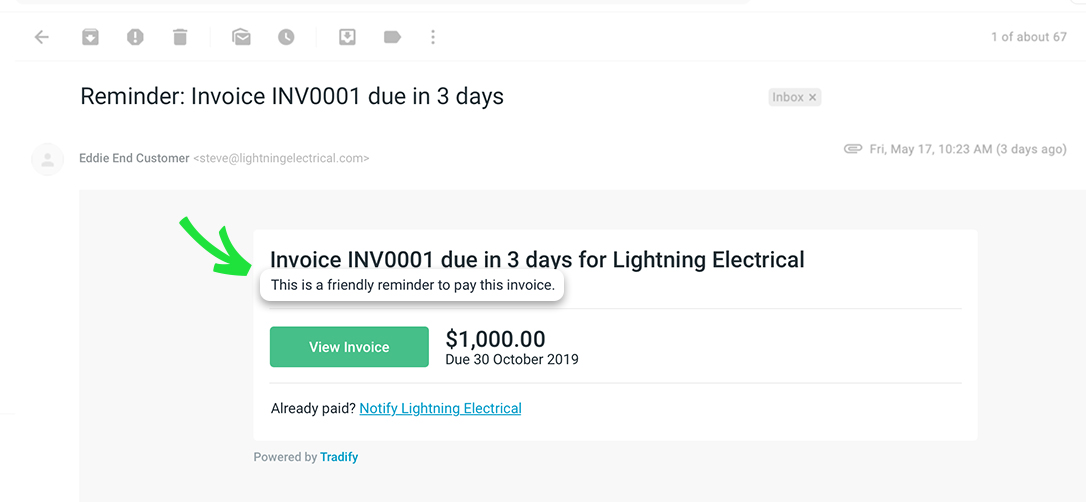This screenshot has width=1086, height=502.
Task: Snooze this email with clock icon
Action: [x=286, y=37]
